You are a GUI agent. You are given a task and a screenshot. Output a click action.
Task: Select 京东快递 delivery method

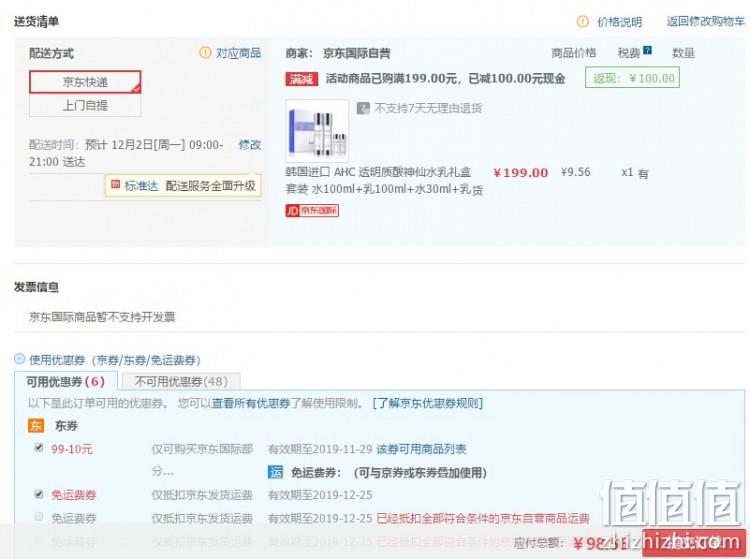point(85,82)
